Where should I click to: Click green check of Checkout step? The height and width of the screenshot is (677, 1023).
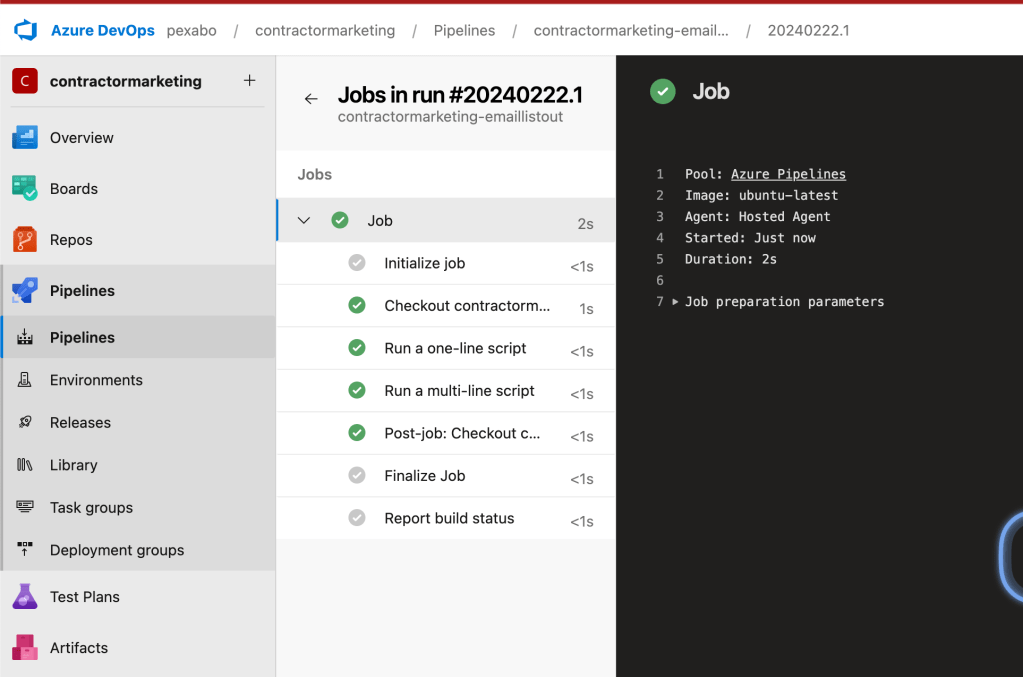point(357,305)
